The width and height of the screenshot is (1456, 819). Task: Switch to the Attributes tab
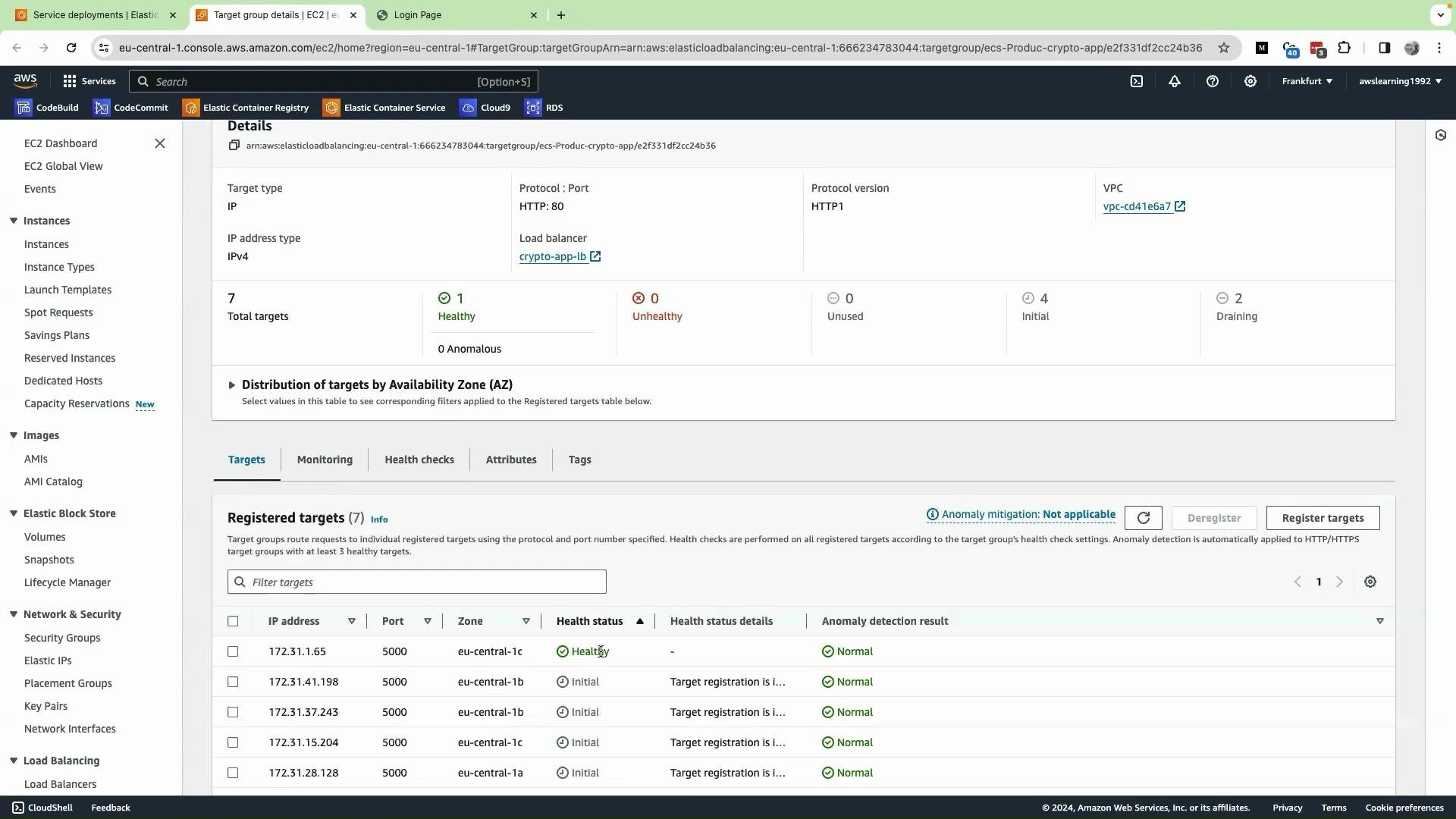[x=511, y=460]
